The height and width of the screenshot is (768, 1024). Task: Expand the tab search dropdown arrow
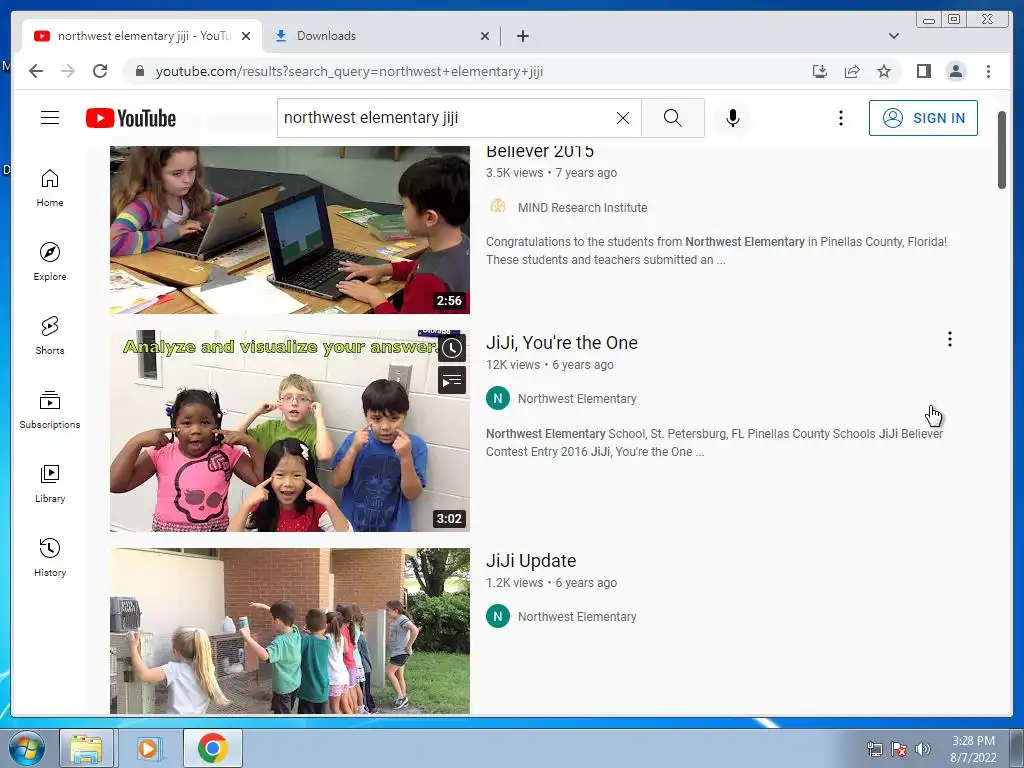click(893, 36)
